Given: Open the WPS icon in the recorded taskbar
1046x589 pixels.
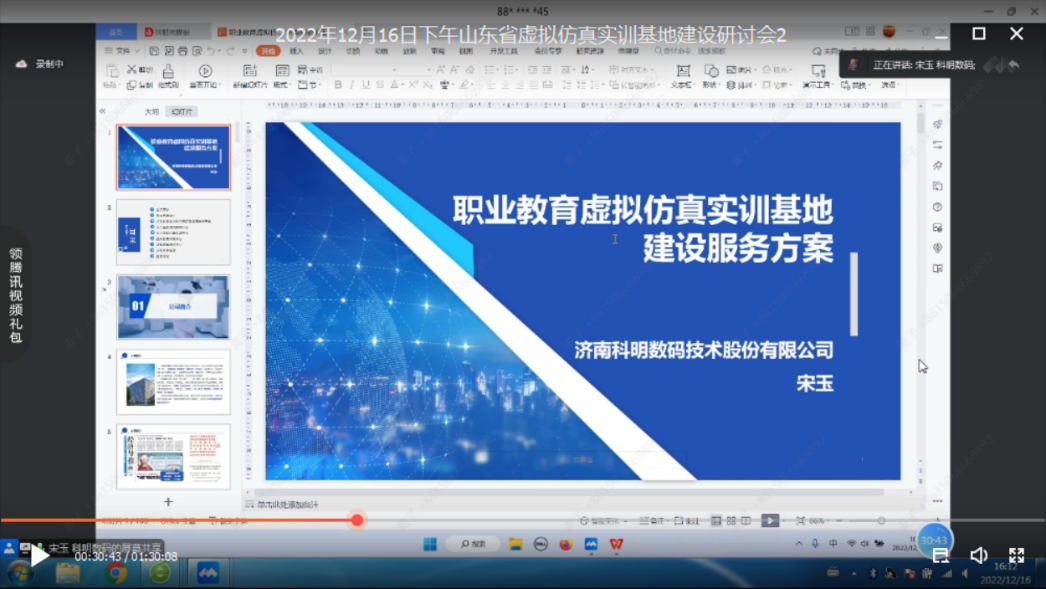Looking at the screenshot, I should click(x=616, y=544).
